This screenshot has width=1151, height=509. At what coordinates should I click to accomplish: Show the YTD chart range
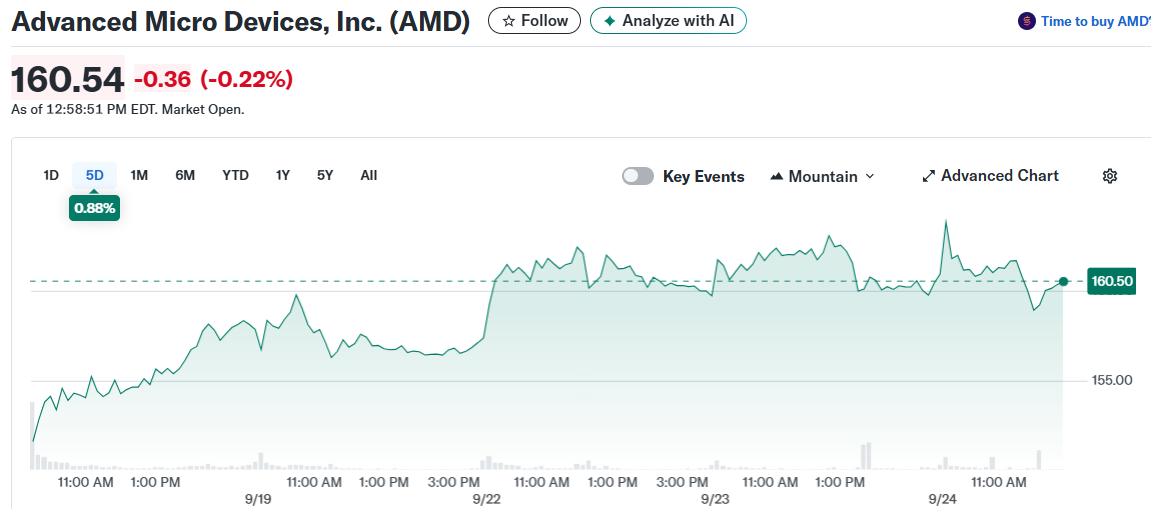click(x=236, y=175)
